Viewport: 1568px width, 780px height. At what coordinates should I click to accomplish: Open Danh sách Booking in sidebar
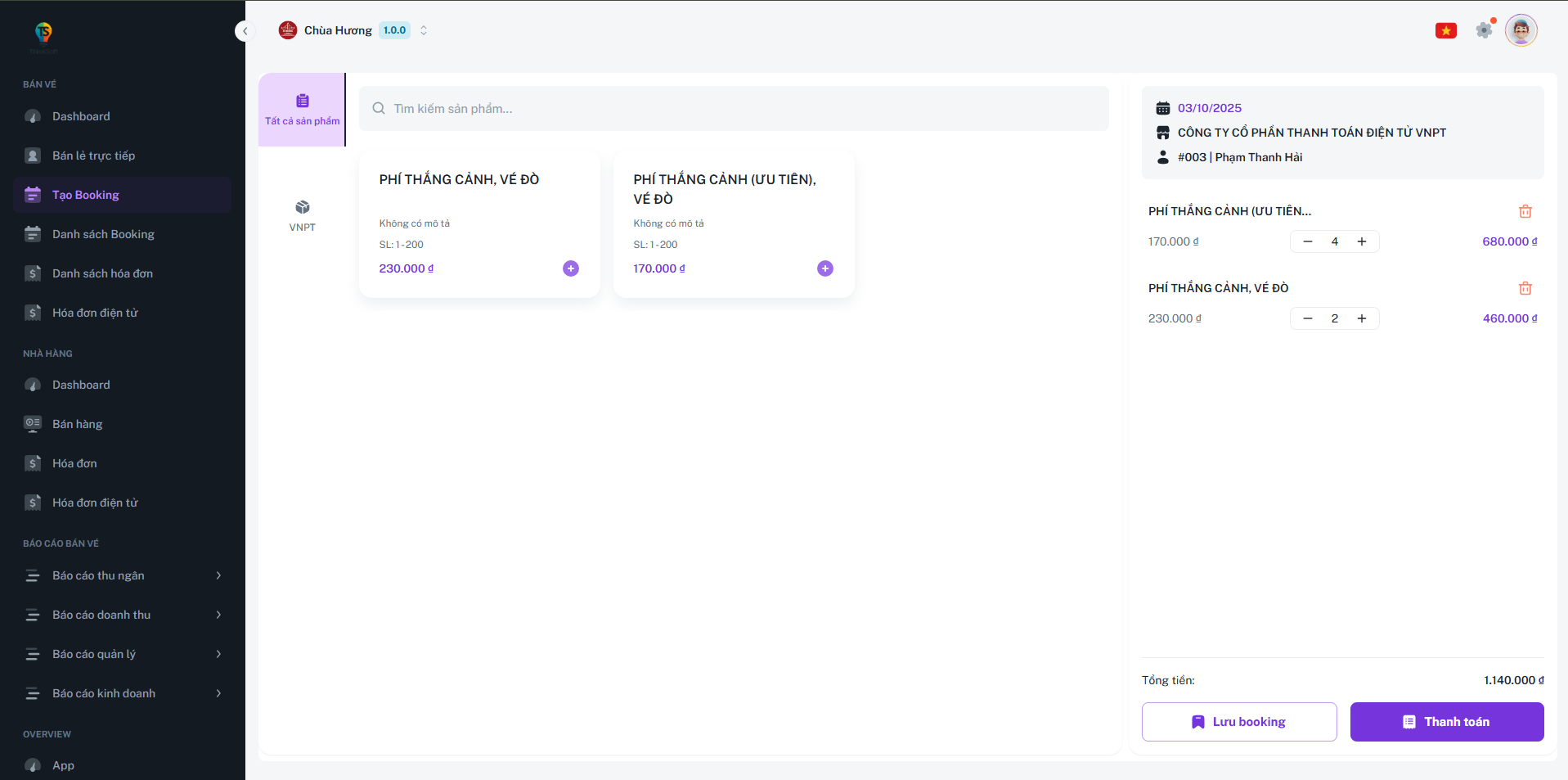tap(103, 234)
